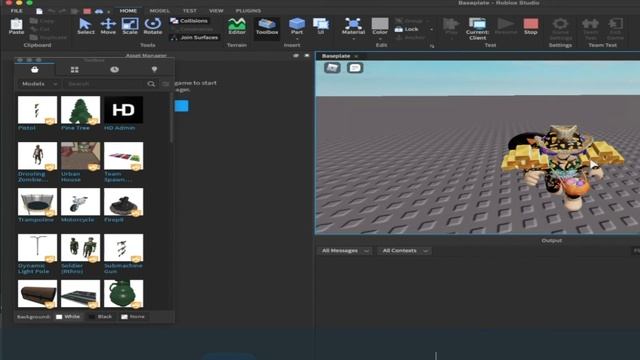Image resolution: width=640 pixels, height=360 pixels.
Task: Expand the Lock tool dropdown arrow
Action: (x=431, y=29)
